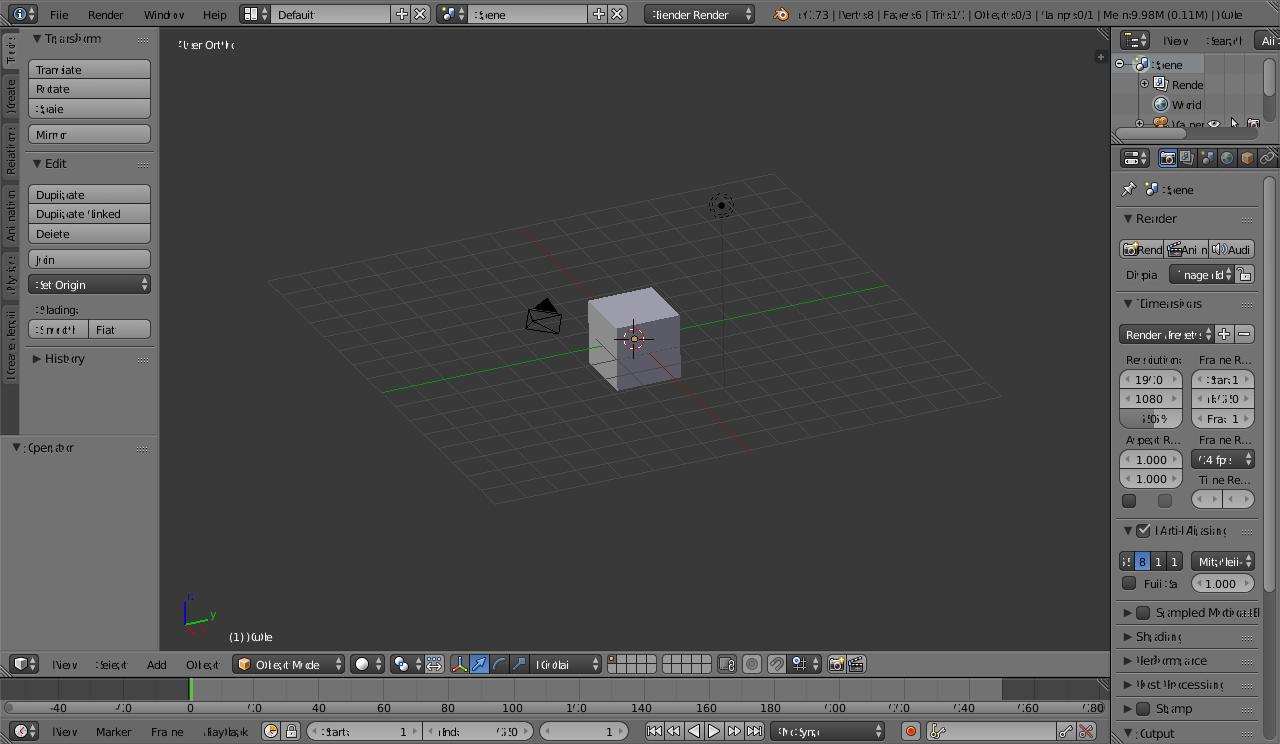Viewport: 1280px width, 744px height.
Task: Toggle proportional editing circle icon
Action: pyautogui.click(x=752, y=664)
